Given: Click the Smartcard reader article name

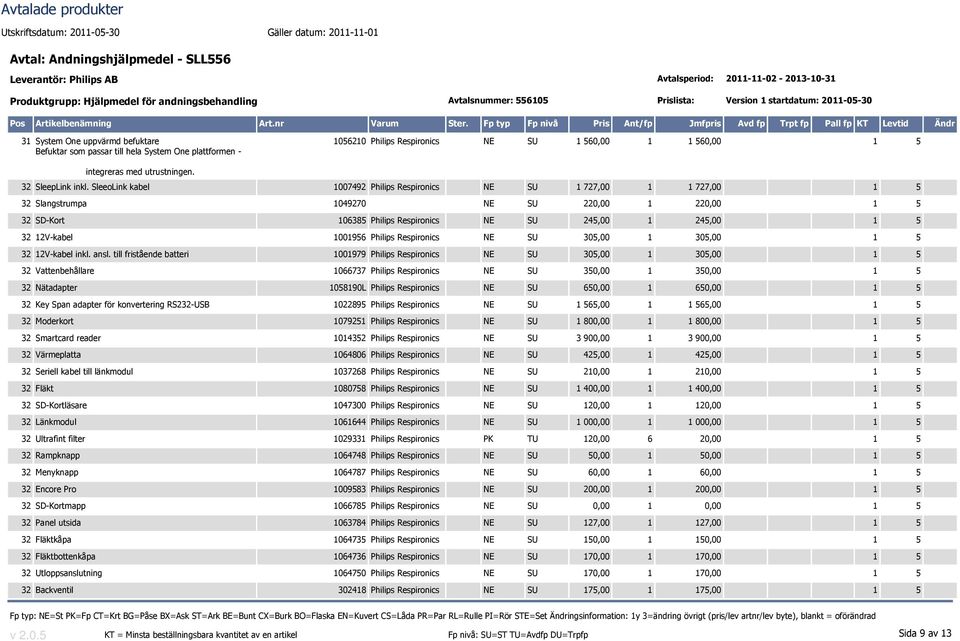Looking at the screenshot, I should pos(68,338).
